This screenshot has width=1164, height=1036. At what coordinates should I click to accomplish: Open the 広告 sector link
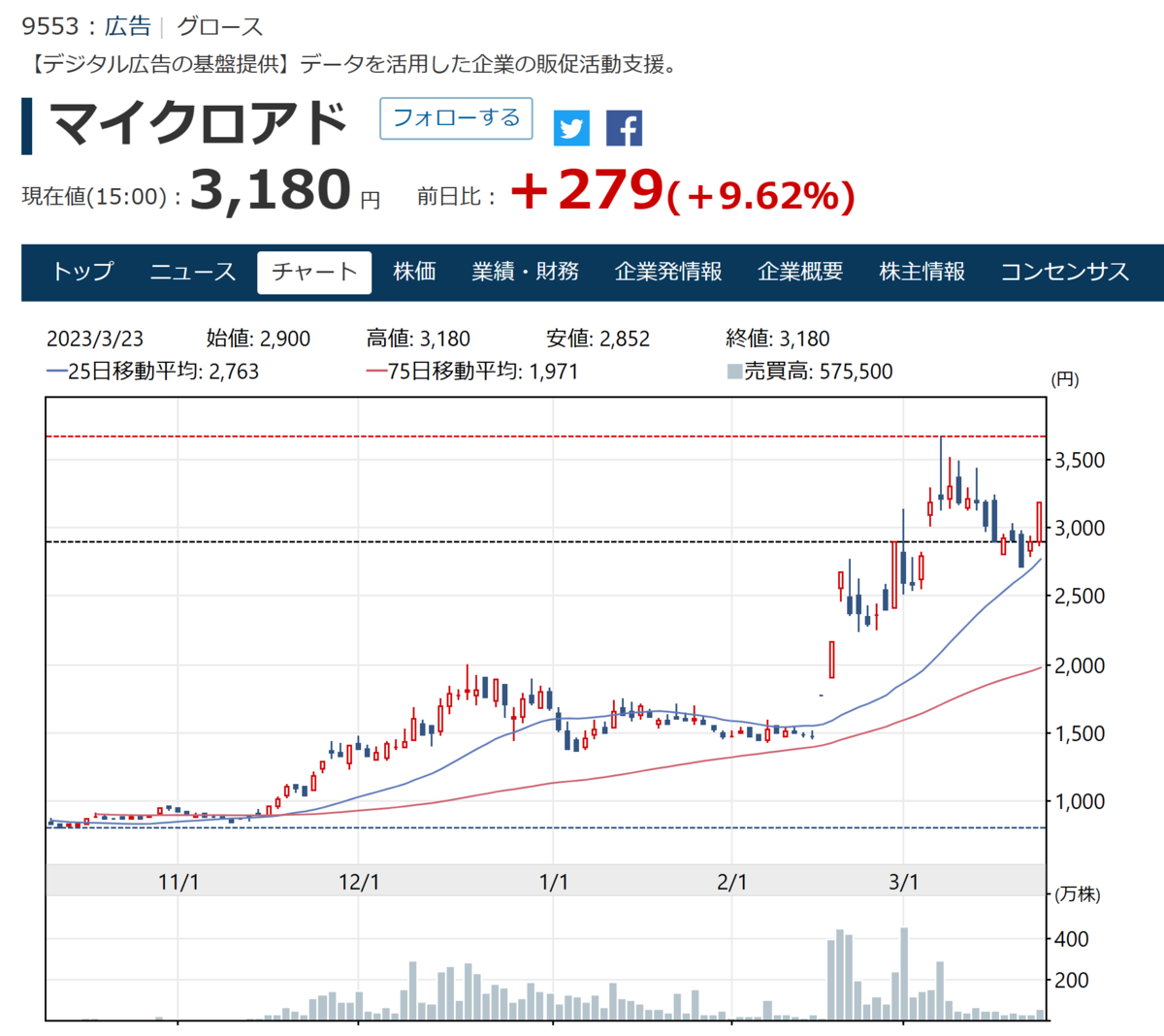pos(128,26)
